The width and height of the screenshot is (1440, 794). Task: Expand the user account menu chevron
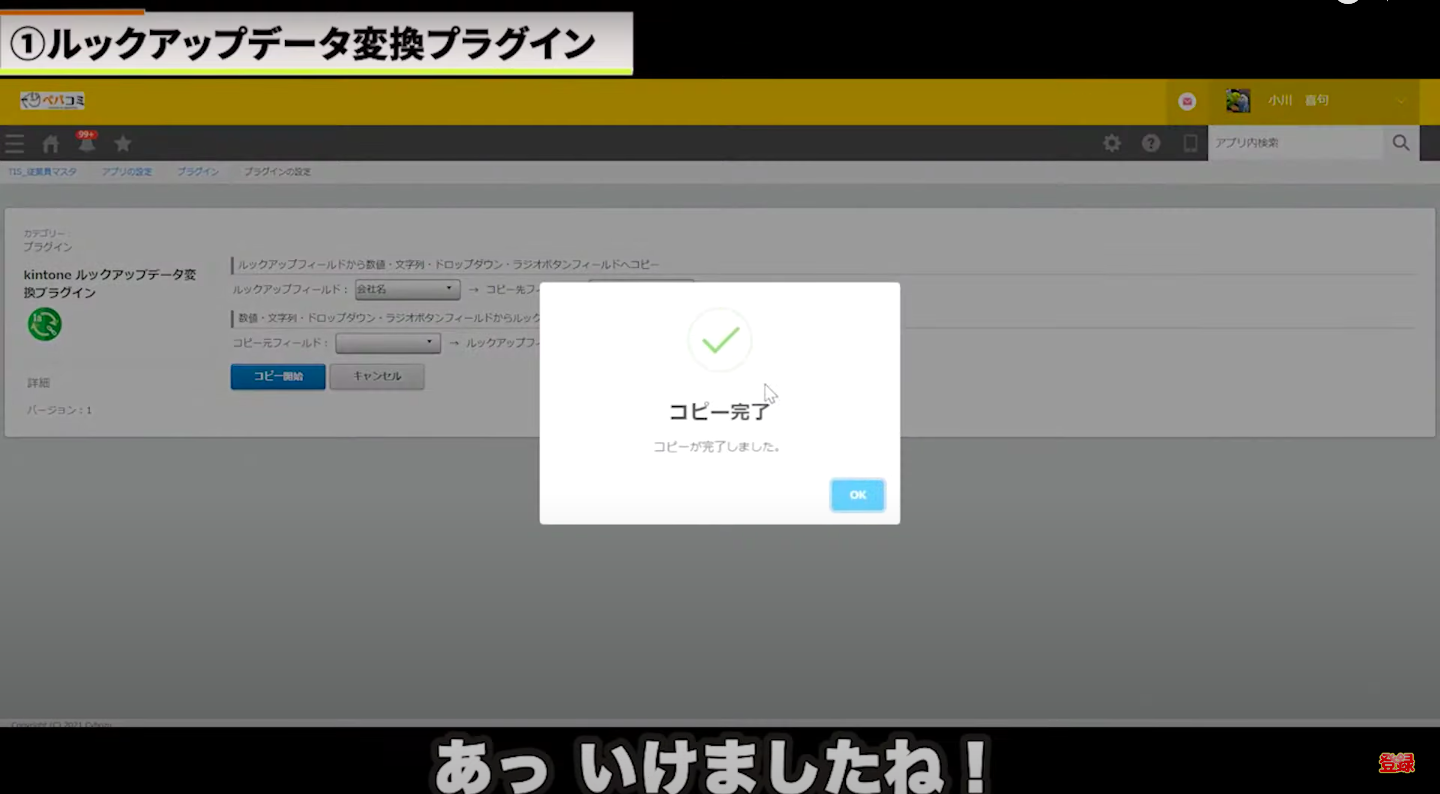[1400, 101]
